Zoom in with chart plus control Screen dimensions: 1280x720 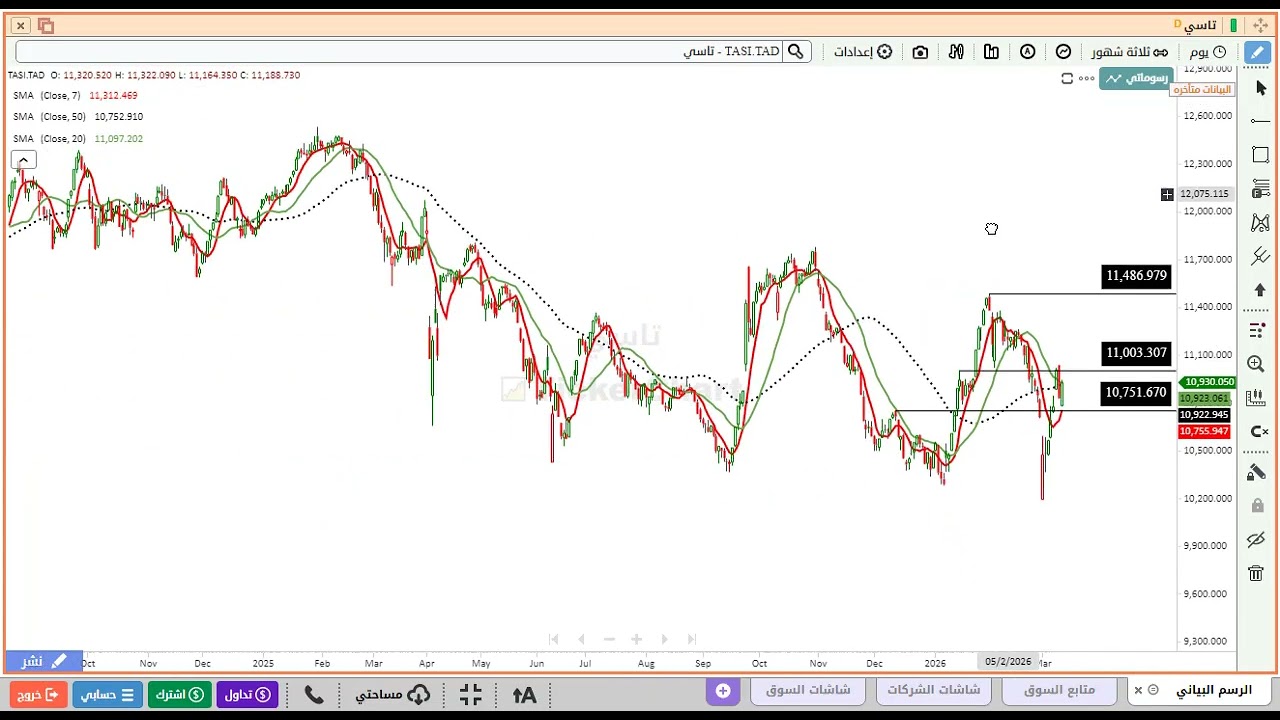(636, 639)
